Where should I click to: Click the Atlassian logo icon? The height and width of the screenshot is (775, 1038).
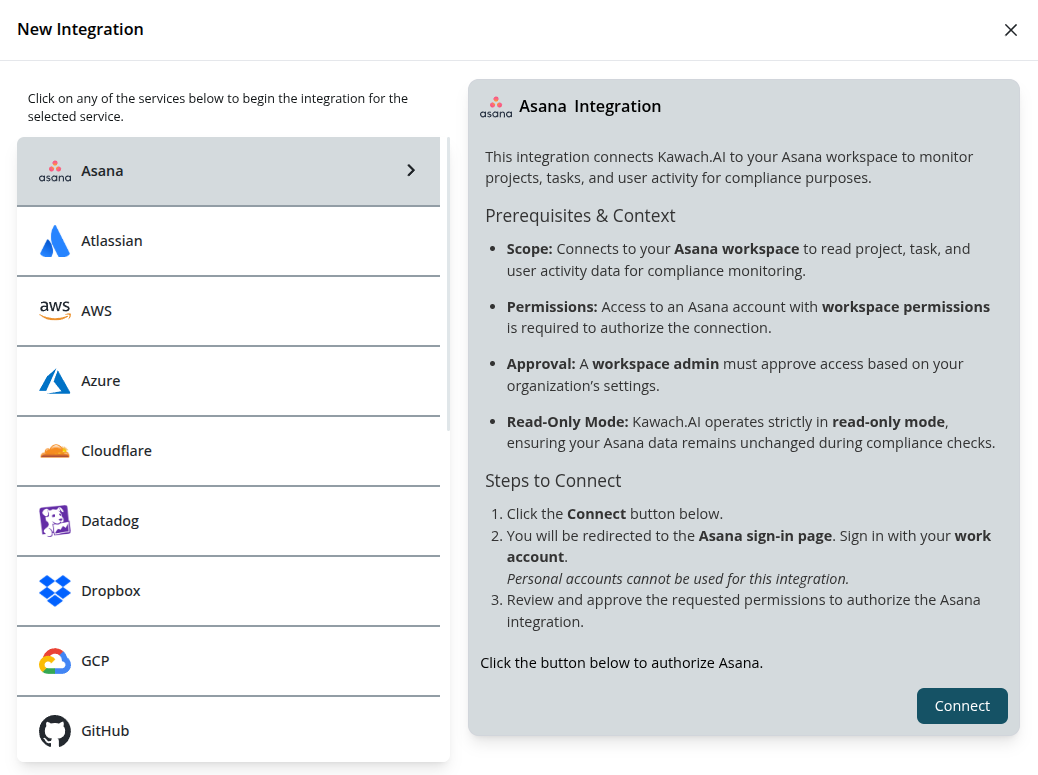pos(55,241)
